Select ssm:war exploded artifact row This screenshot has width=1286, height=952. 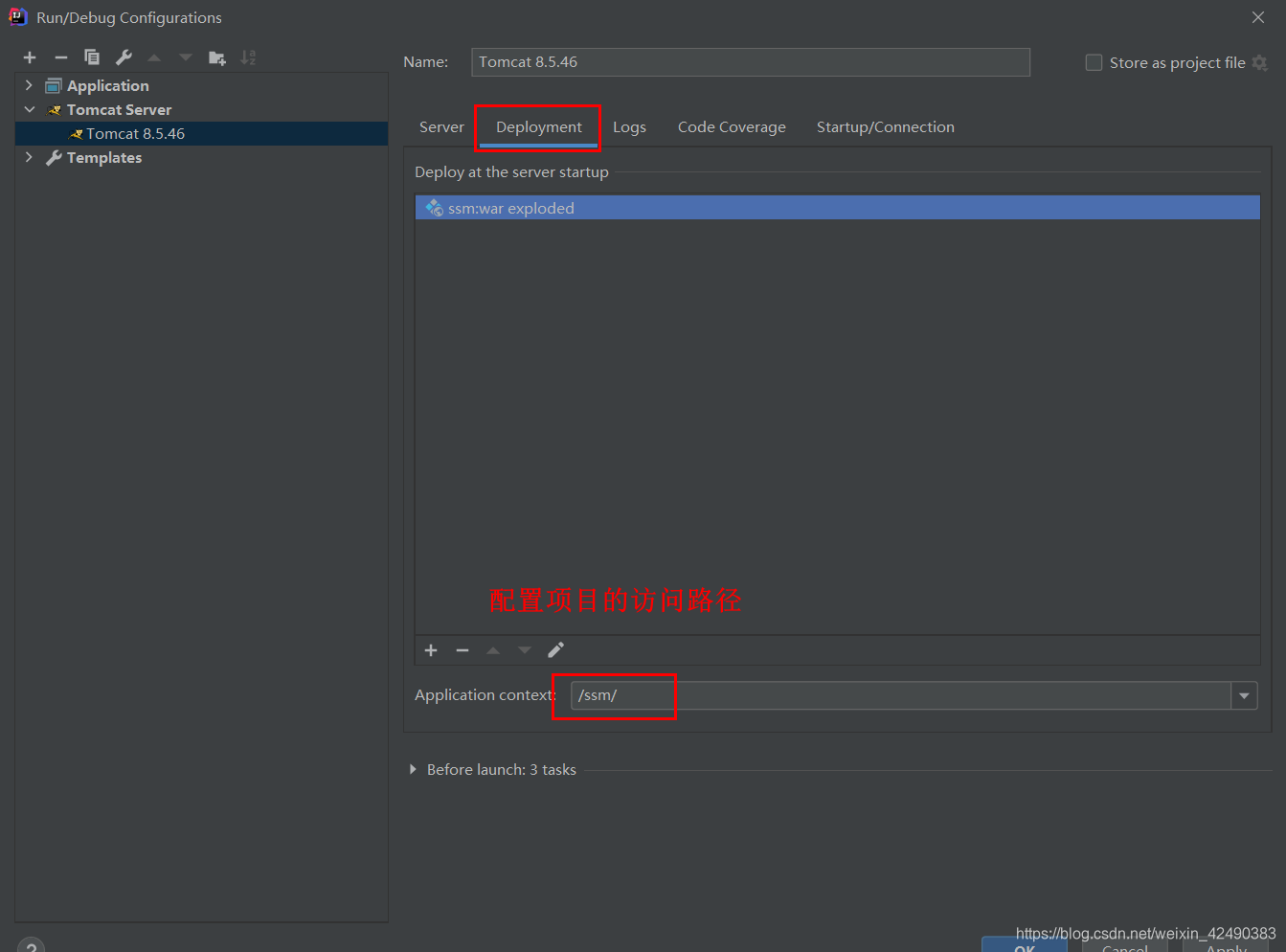[x=837, y=208]
